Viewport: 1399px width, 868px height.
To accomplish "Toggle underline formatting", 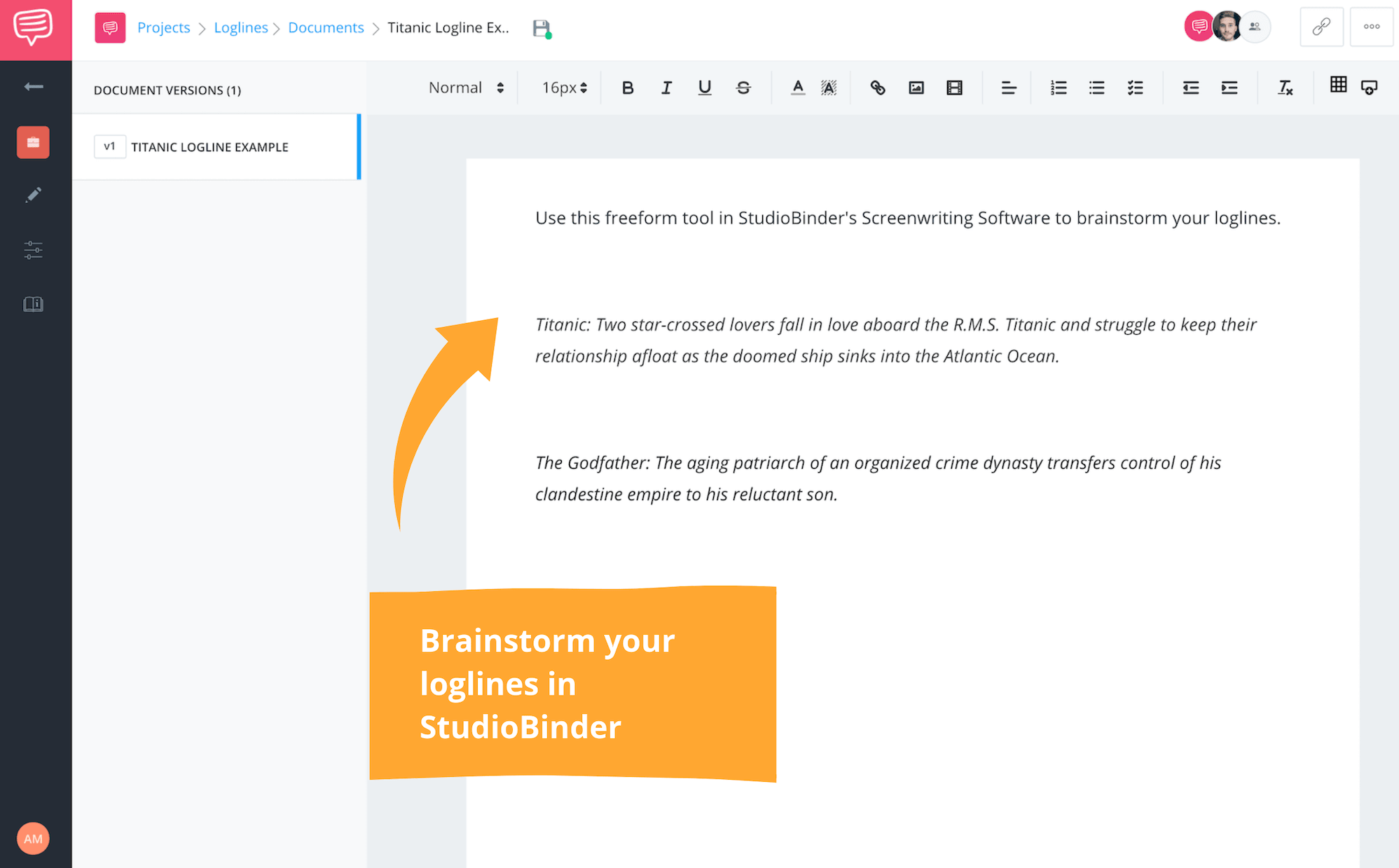I will coord(705,88).
